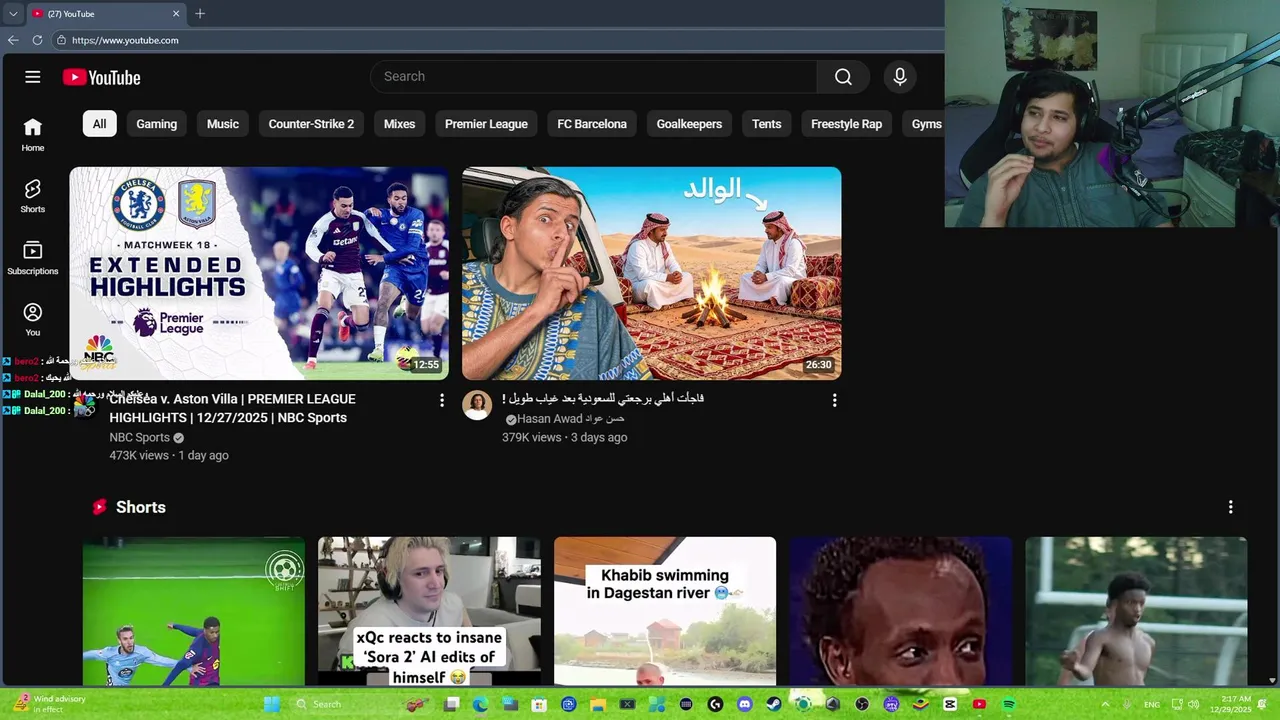Image resolution: width=1280 pixels, height=720 pixels.
Task: Click the browser back arrow
Action: point(13,40)
